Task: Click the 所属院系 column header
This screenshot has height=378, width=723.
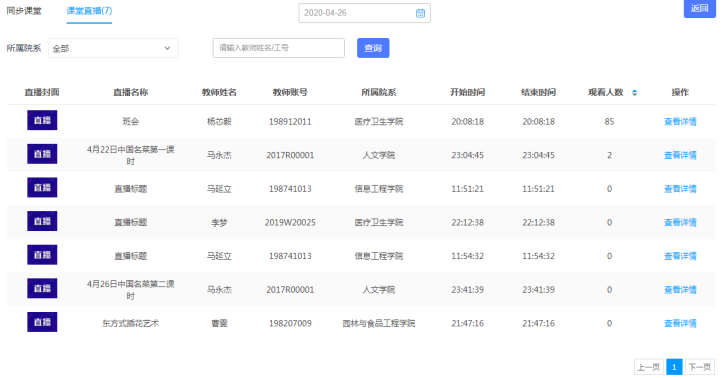Action: coord(379,92)
